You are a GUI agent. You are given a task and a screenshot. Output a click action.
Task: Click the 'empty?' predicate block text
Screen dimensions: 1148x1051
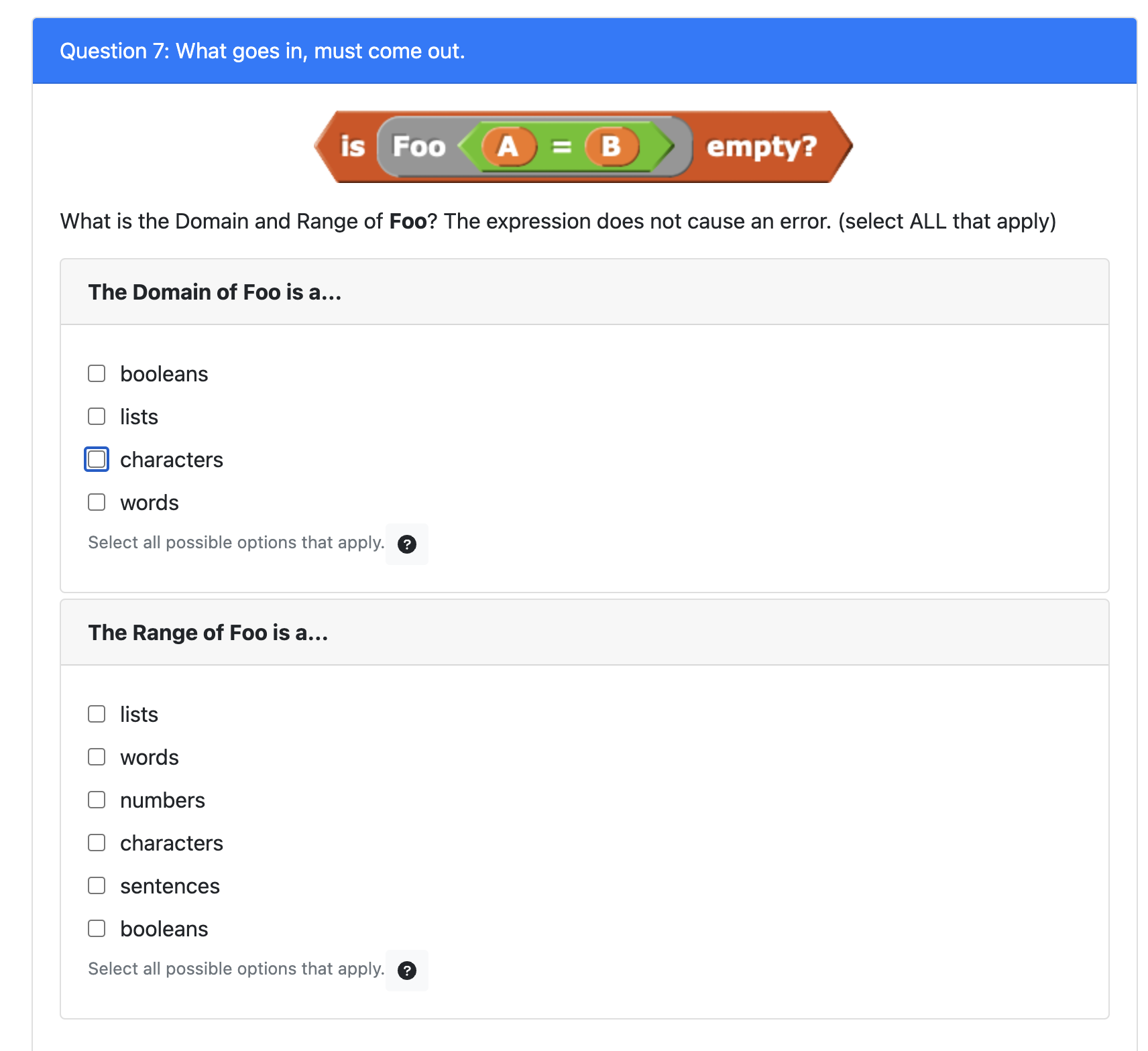[x=761, y=146]
